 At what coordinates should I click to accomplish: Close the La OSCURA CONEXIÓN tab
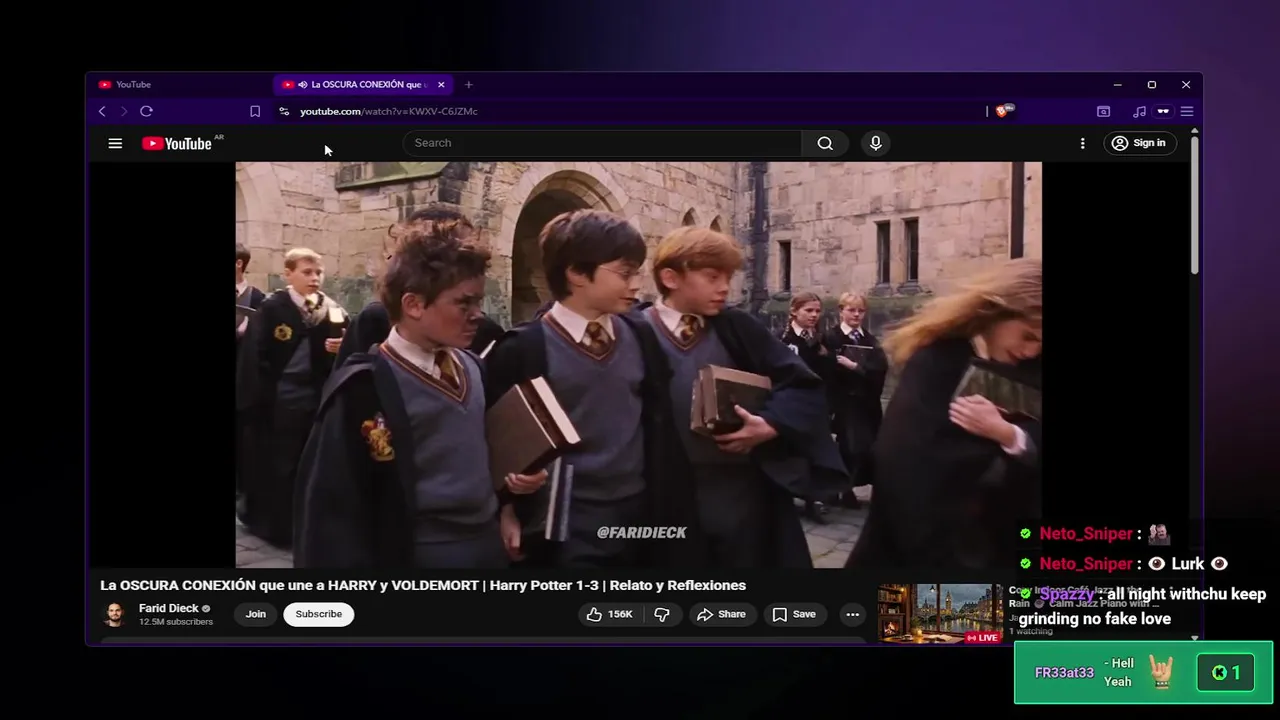pos(441,85)
